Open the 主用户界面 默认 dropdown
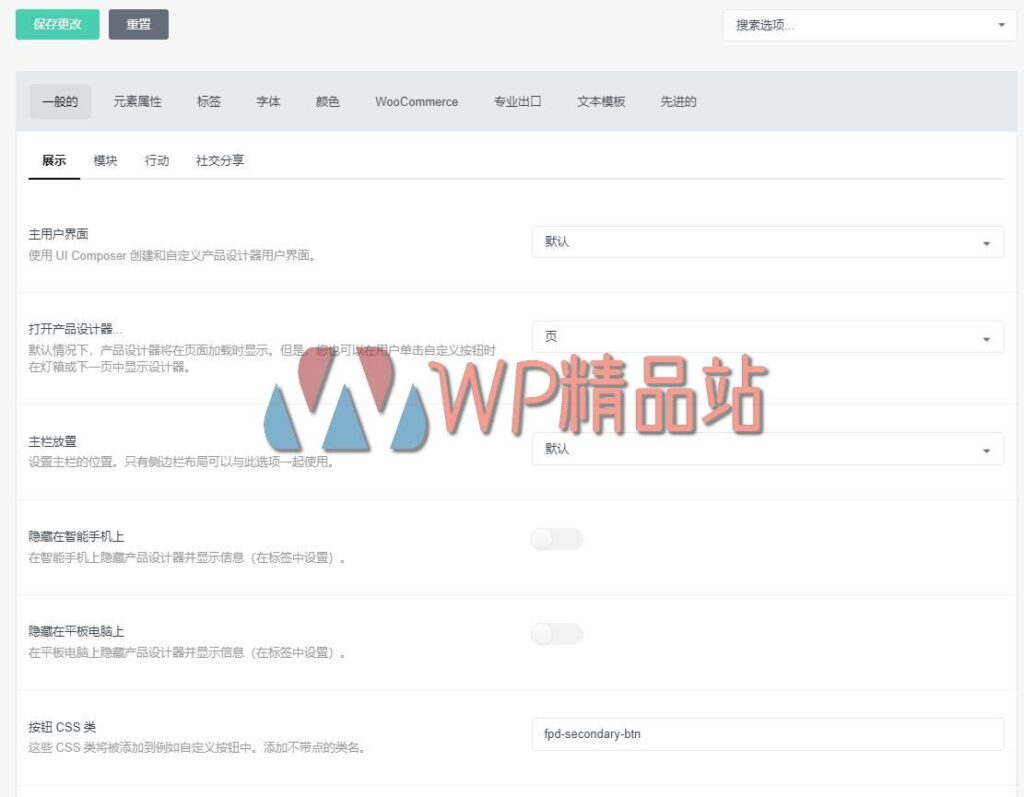The width and height of the screenshot is (1024, 797). 769,241
